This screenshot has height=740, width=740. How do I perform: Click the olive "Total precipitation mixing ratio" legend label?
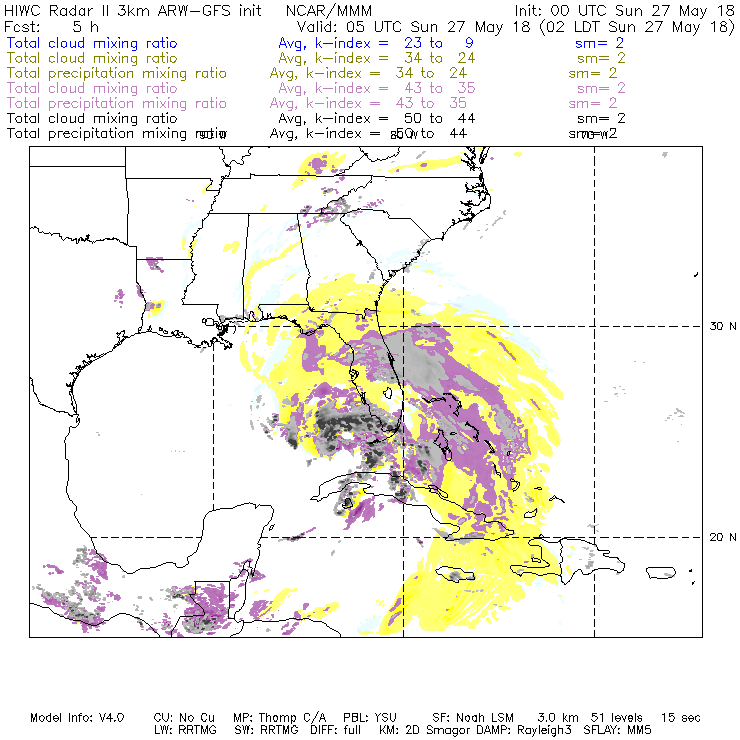tap(117, 73)
